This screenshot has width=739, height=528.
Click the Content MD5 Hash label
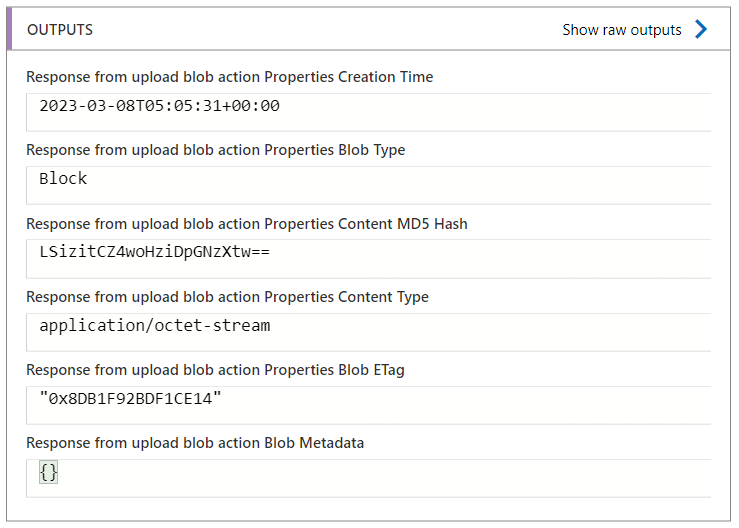246,223
